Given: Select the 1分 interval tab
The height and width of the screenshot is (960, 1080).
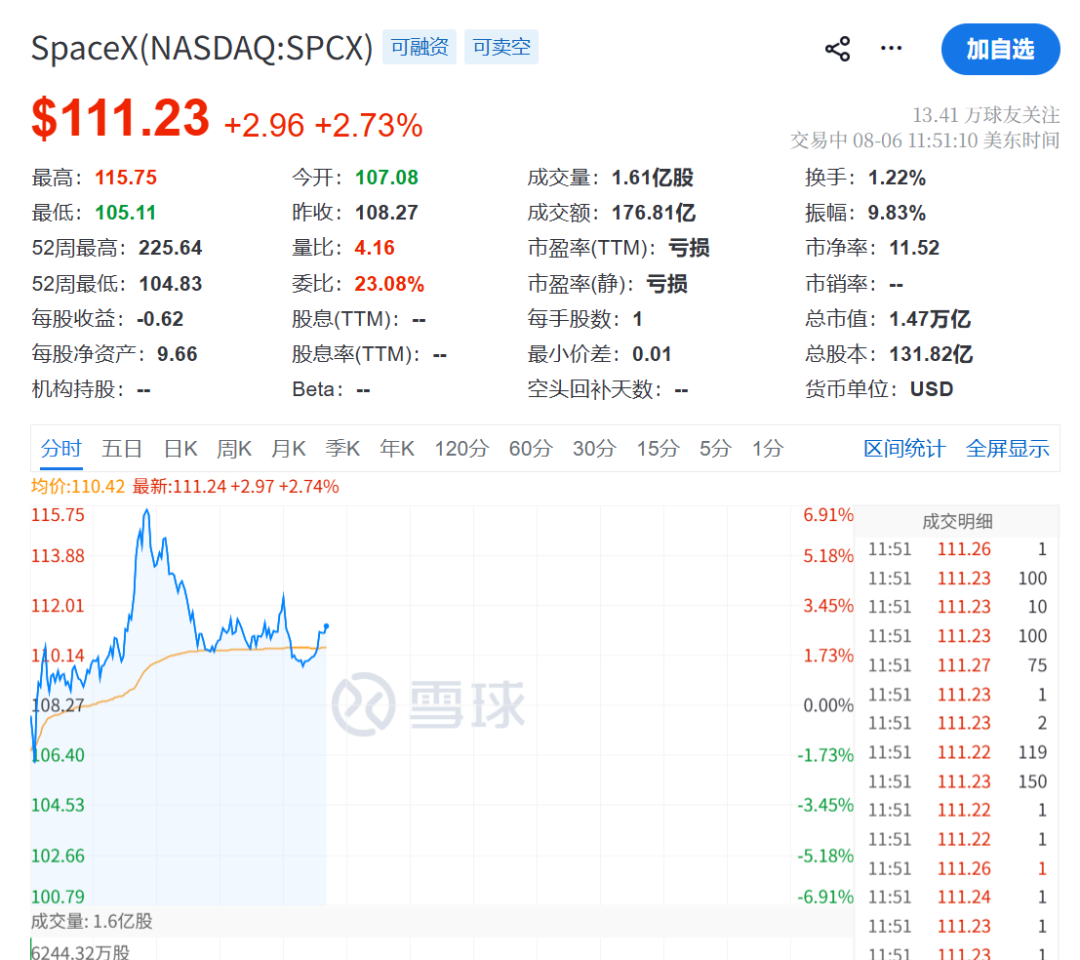Looking at the screenshot, I should 768,448.
